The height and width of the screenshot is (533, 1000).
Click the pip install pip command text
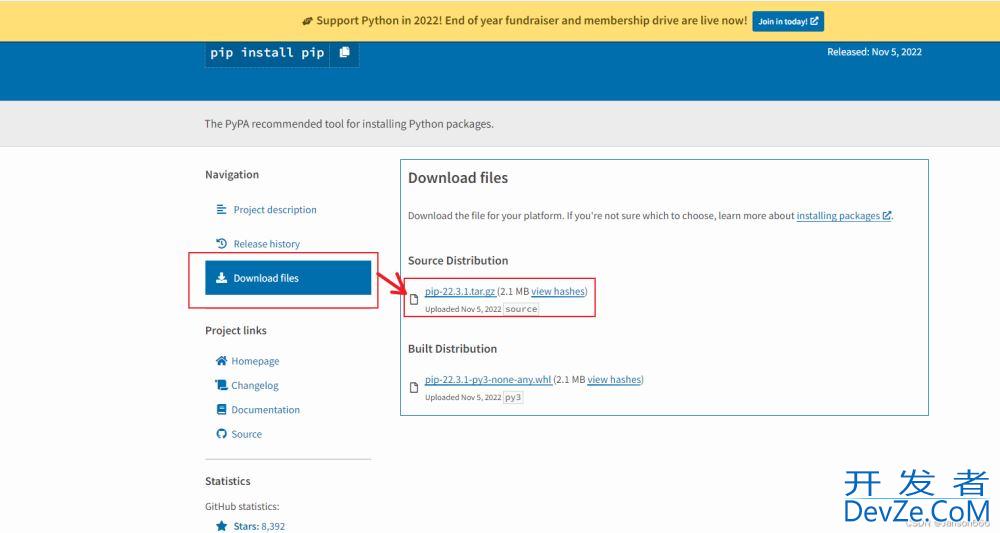267,53
